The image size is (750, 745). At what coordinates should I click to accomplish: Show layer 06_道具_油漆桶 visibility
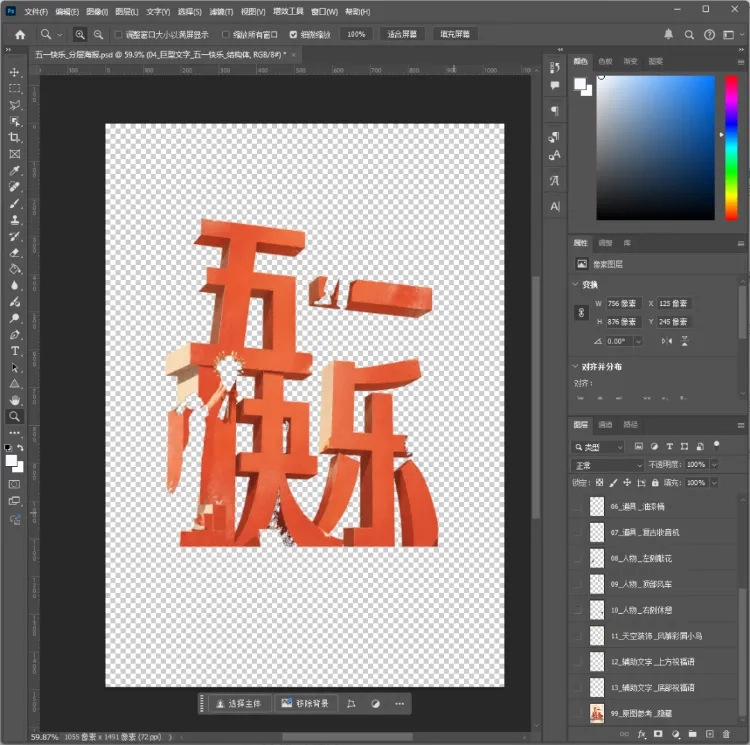[578, 506]
